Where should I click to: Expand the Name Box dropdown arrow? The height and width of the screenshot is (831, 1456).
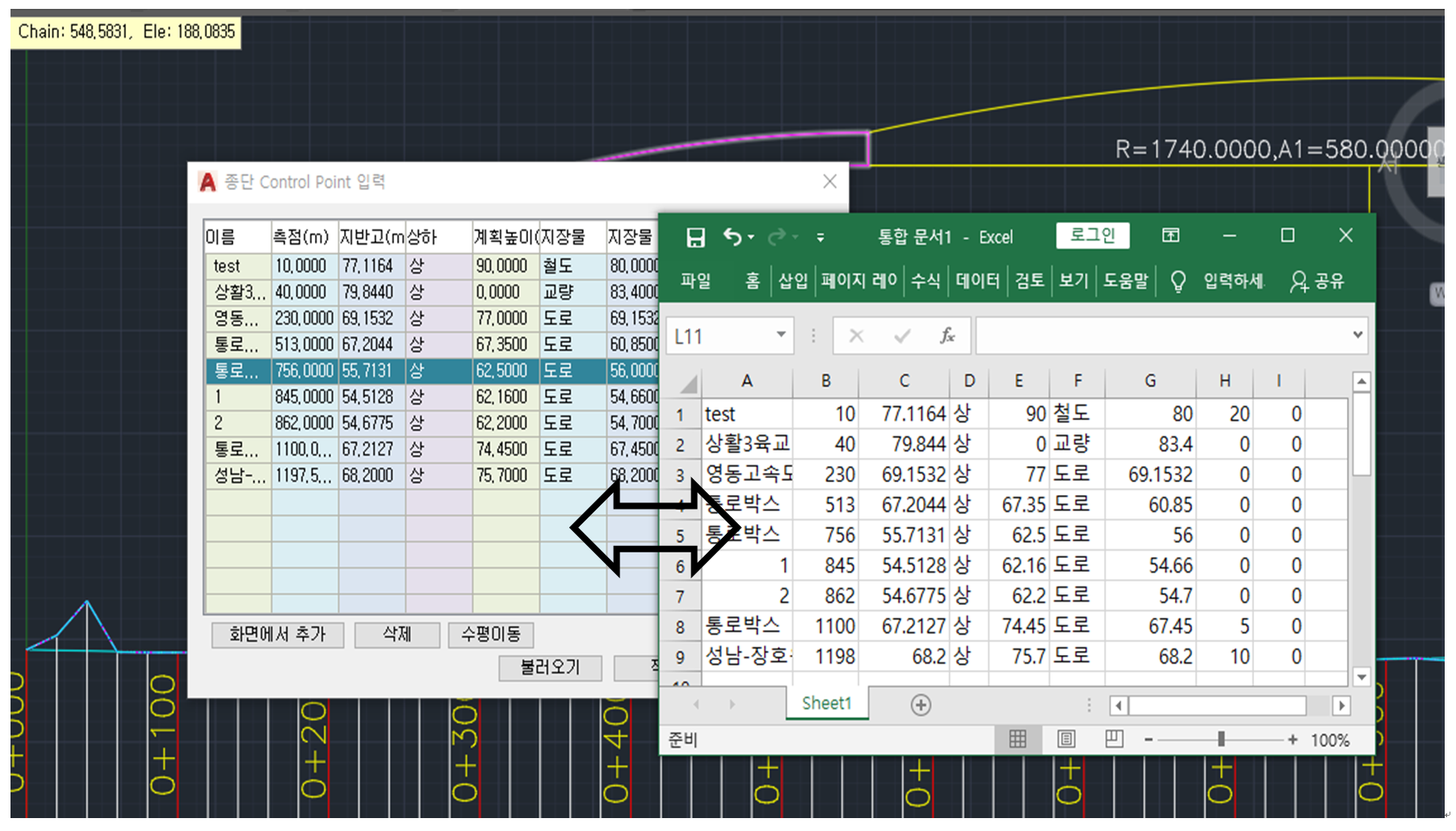[781, 335]
